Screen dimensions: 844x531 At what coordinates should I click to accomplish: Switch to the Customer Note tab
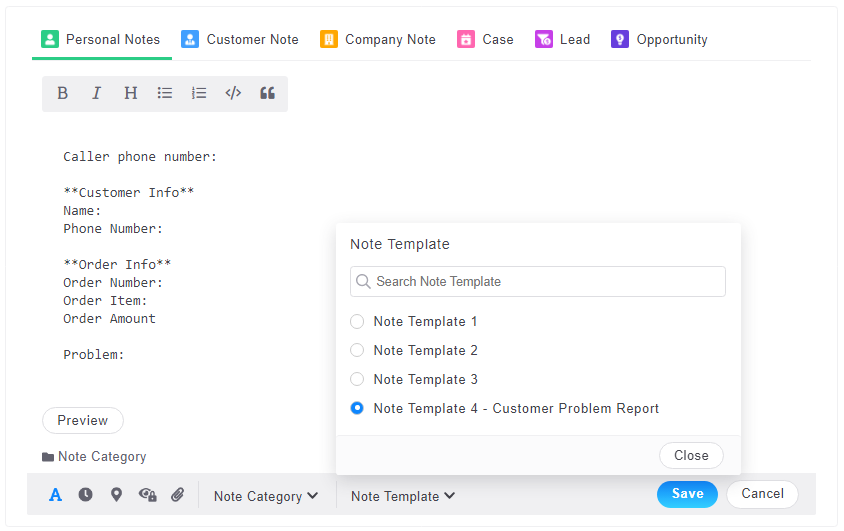click(x=240, y=40)
